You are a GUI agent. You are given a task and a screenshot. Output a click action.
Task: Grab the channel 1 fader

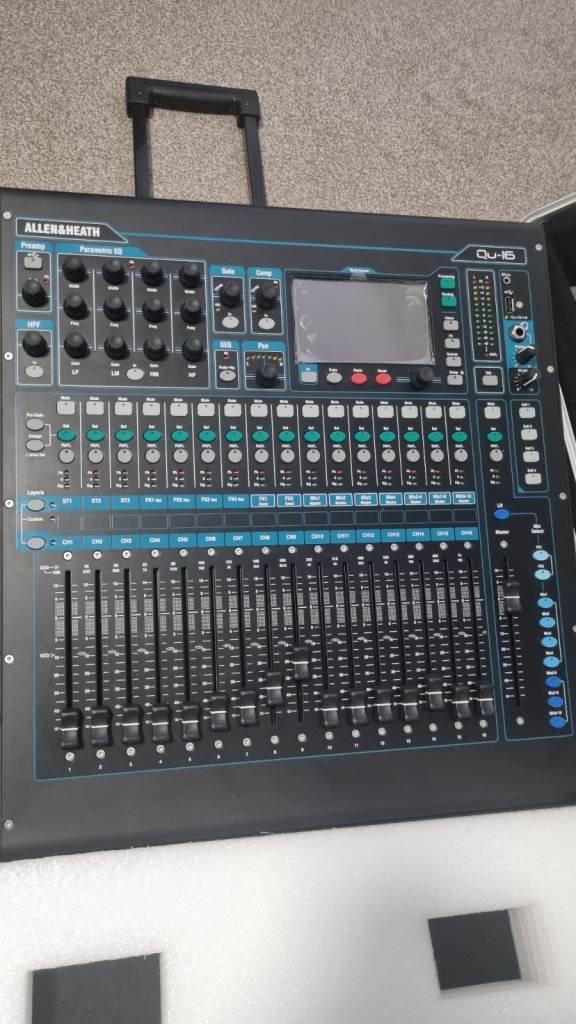point(70,727)
